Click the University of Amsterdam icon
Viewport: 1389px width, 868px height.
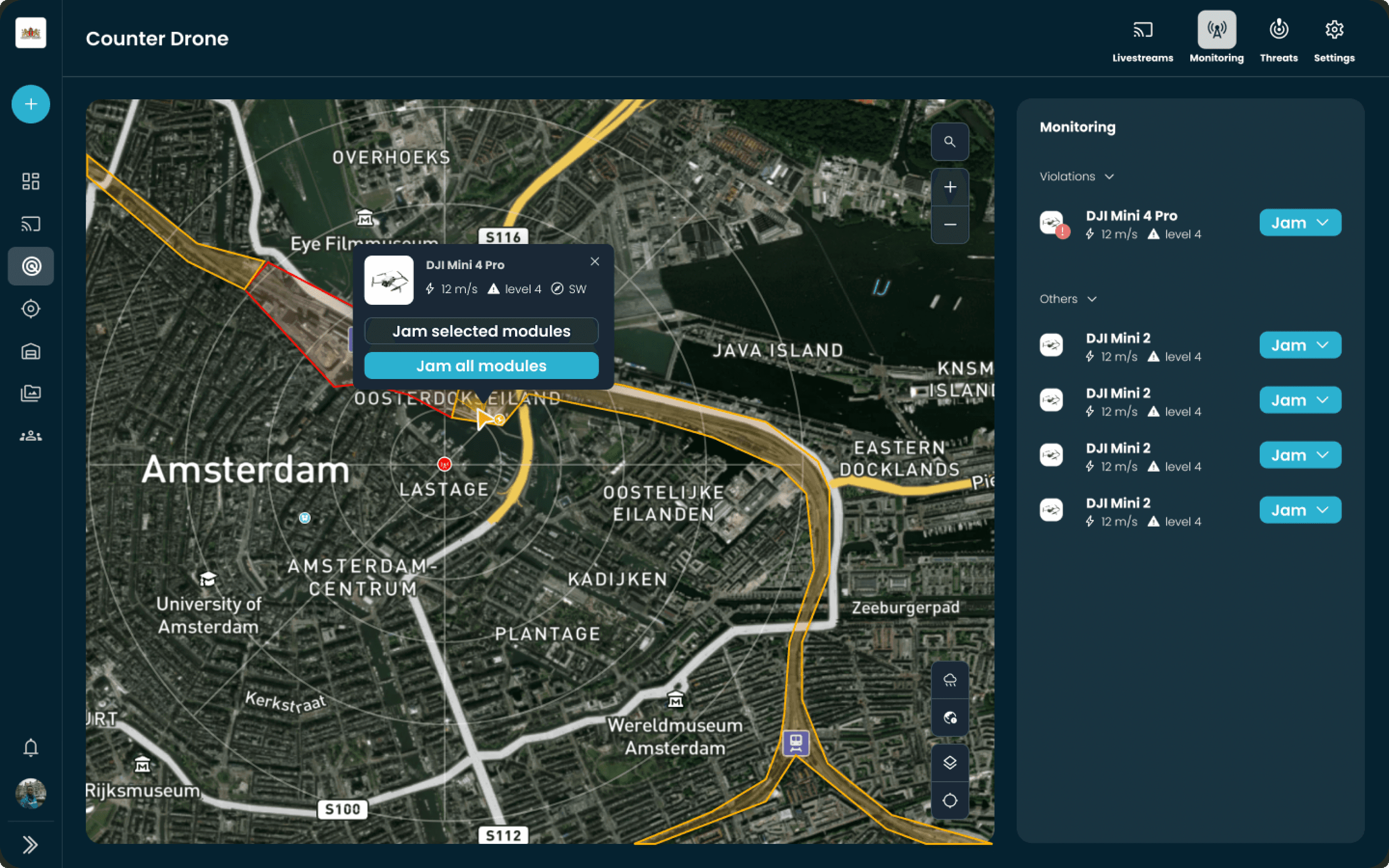click(x=208, y=579)
